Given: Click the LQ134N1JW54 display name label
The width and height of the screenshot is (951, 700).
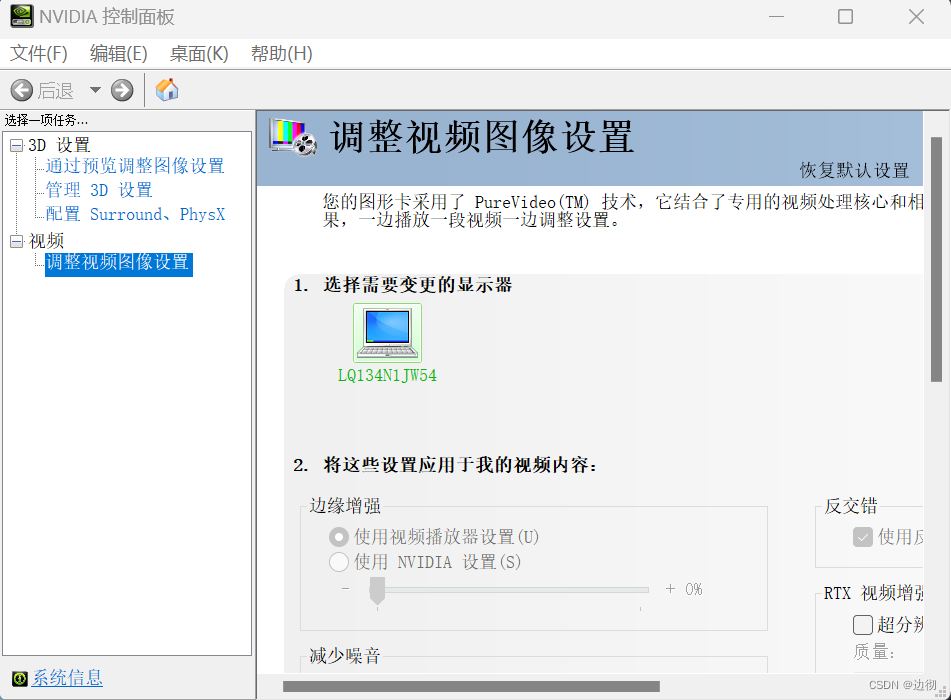Looking at the screenshot, I should coord(387,375).
